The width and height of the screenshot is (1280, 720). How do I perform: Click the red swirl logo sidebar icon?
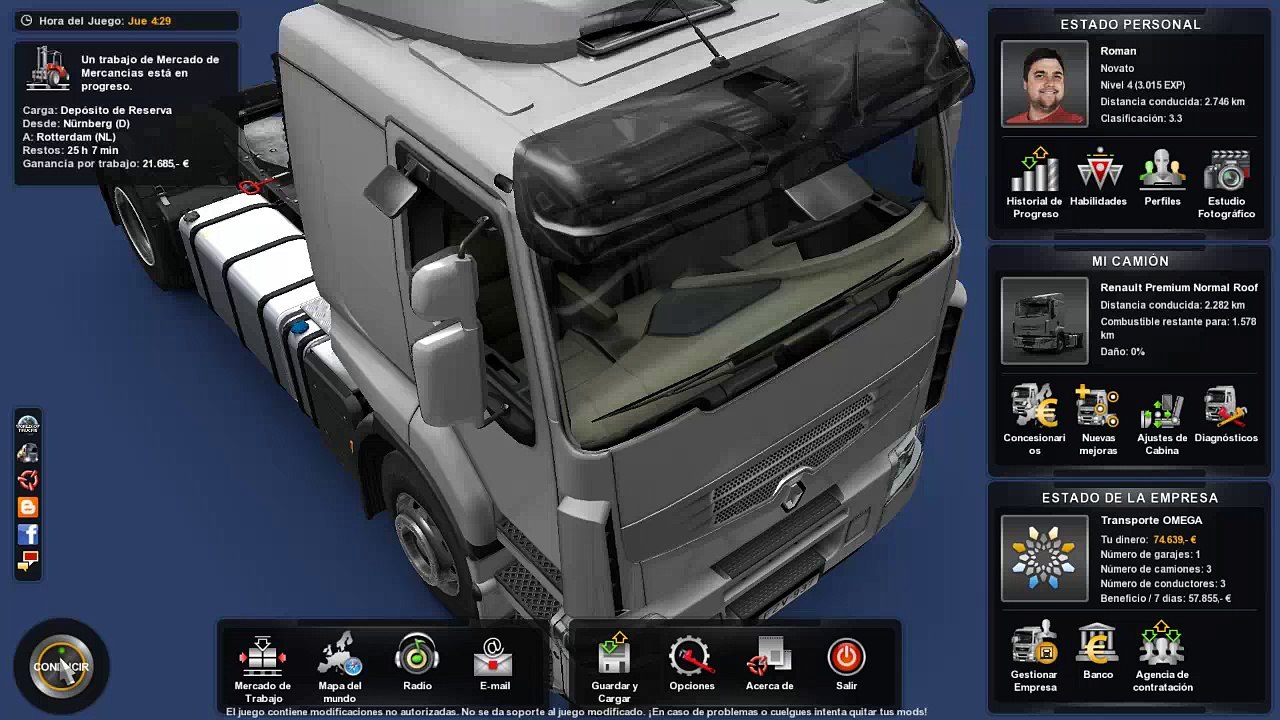pos(28,480)
